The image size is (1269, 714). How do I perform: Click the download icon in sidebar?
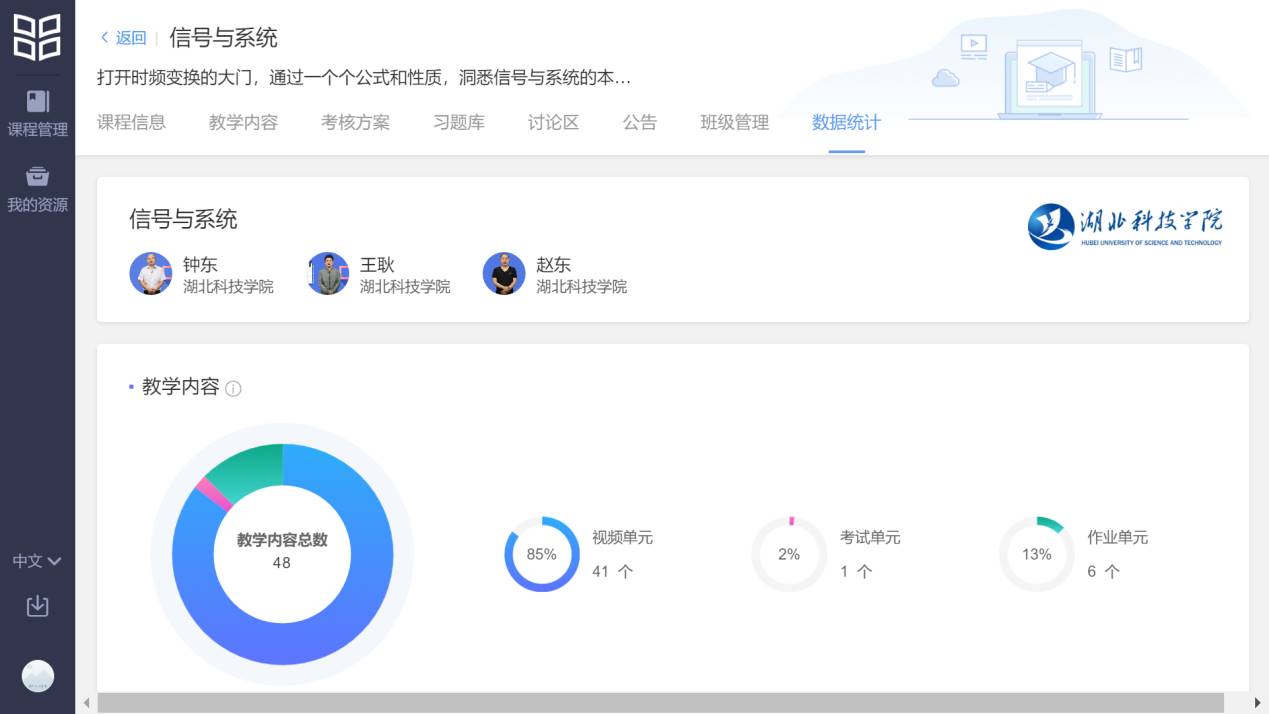pyautogui.click(x=37, y=606)
